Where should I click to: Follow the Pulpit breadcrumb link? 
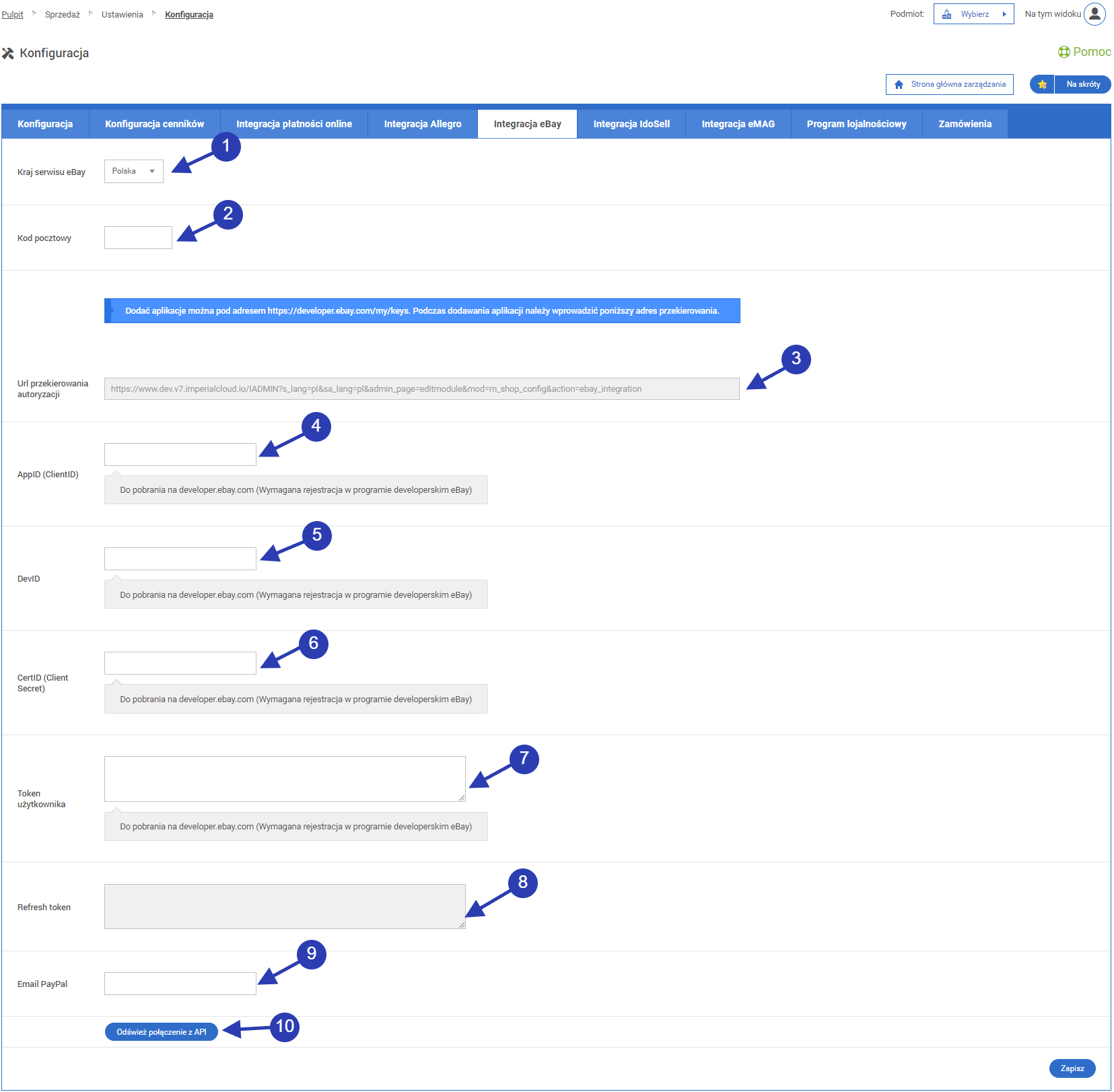12,14
